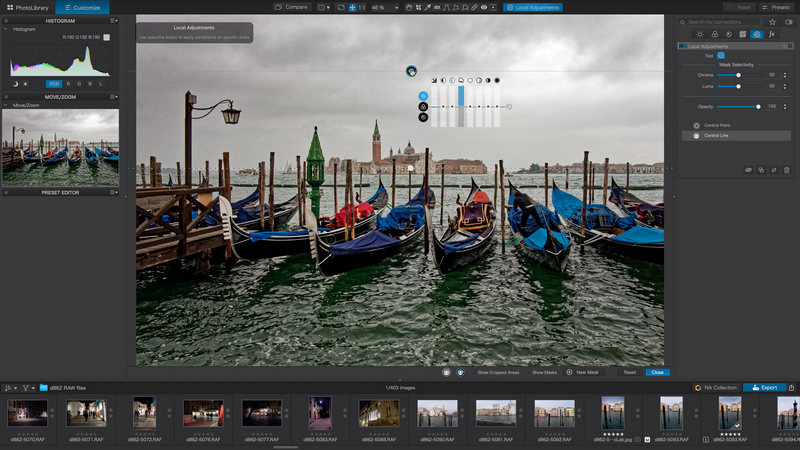Select the RGB histogram channel
This screenshot has height=450, width=800.
tap(54, 84)
